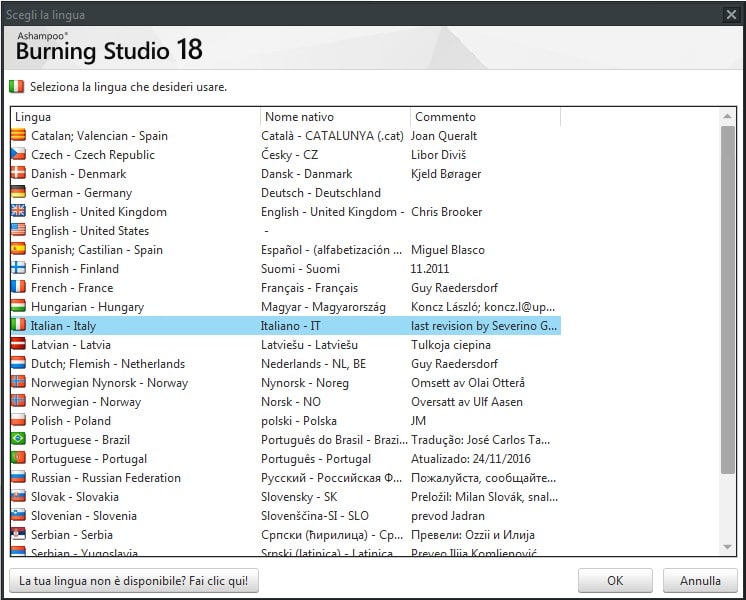Click the Italy flag in the selected row
This screenshot has width=746, height=600.
[19, 325]
